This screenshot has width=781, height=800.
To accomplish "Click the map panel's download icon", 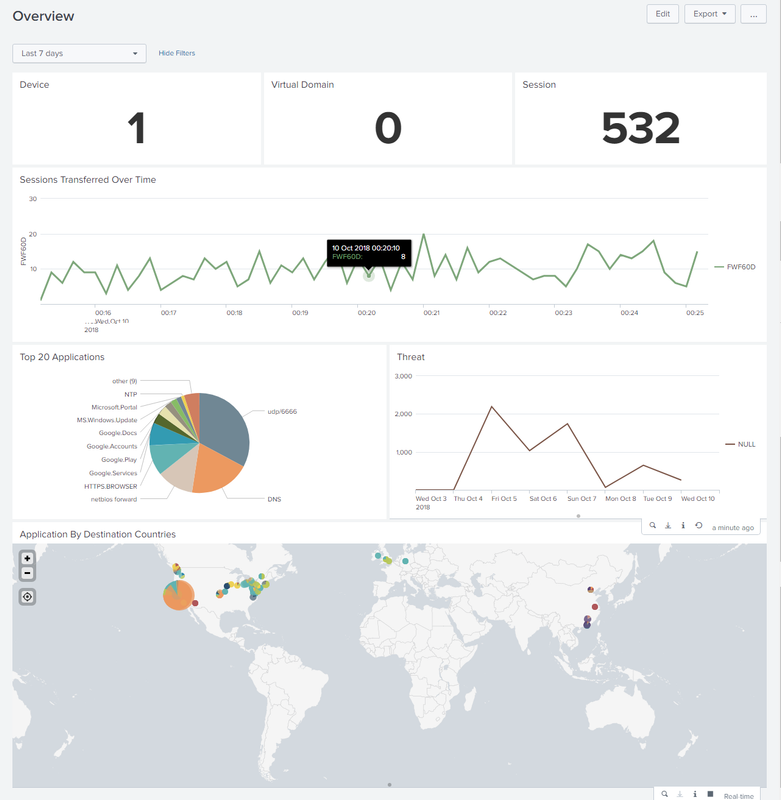I will click(679, 794).
